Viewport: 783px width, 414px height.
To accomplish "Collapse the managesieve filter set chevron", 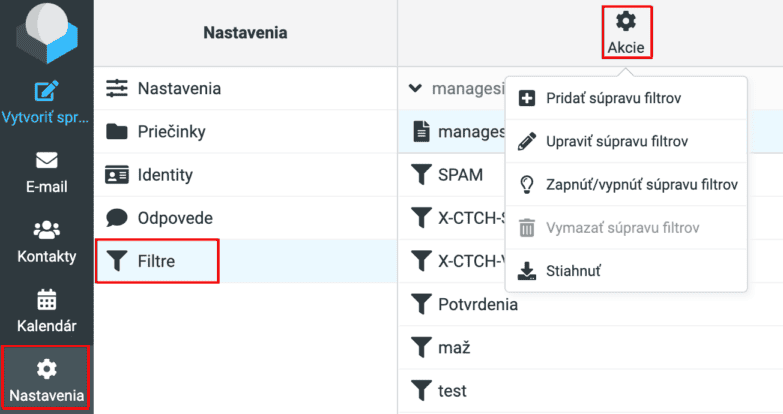I will [x=415, y=88].
